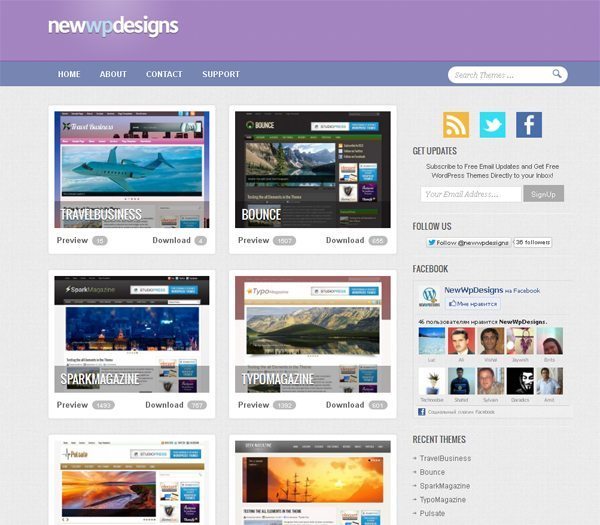The height and width of the screenshot is (525, 600).
Task: Open SparkMagazine in Recent Themes
Action: tap(445, 486)
